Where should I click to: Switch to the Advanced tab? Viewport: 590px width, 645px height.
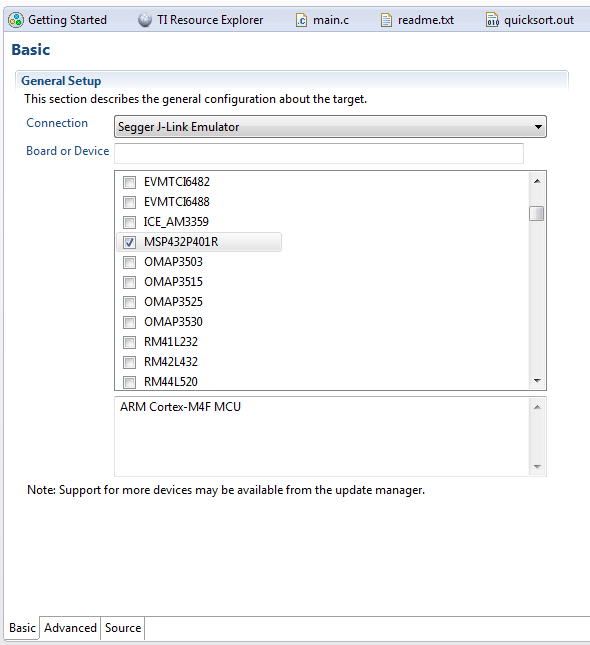point(70,628)
